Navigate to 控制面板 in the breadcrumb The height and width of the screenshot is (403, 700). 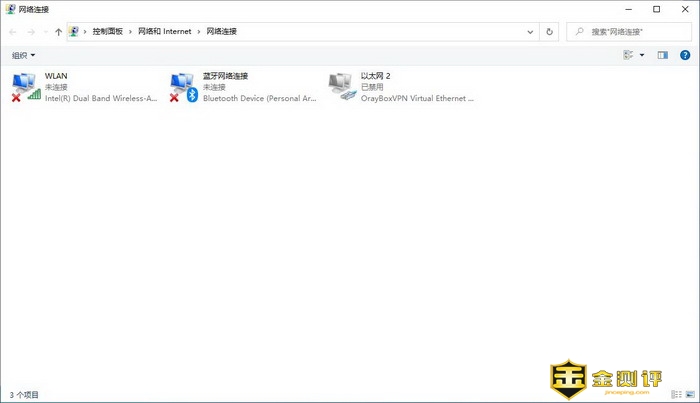click(107, 32)
